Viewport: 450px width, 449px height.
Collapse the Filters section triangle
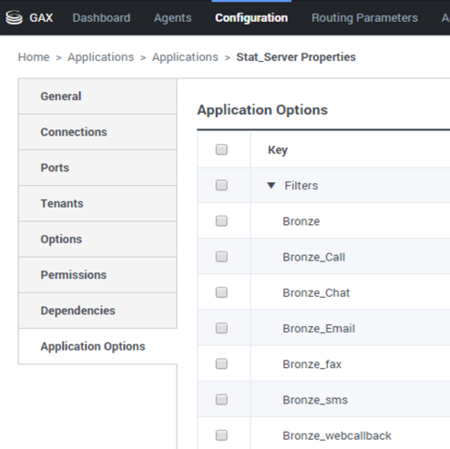coord(271,185)
